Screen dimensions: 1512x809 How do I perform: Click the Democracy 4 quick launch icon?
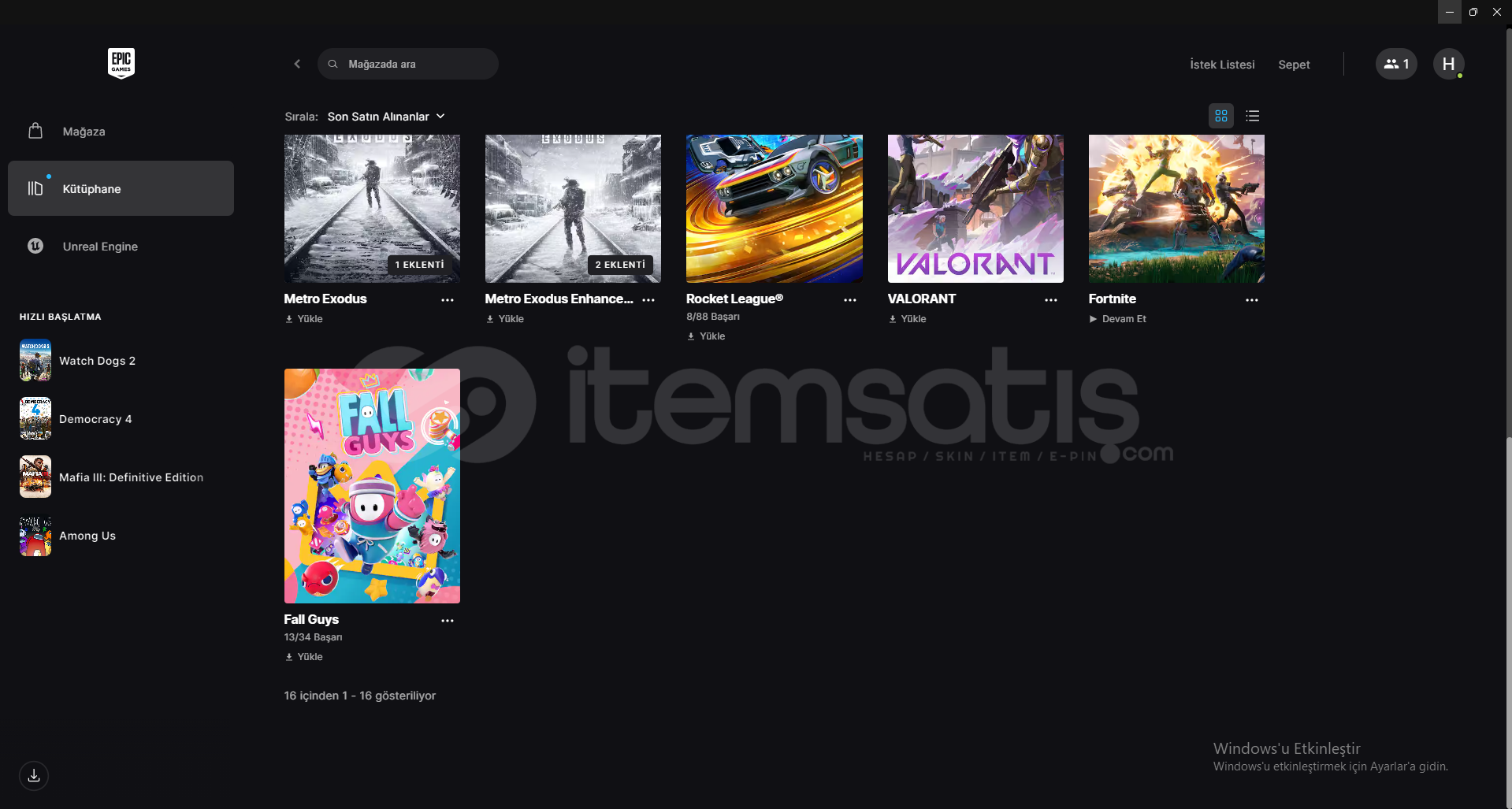[35, 418]
